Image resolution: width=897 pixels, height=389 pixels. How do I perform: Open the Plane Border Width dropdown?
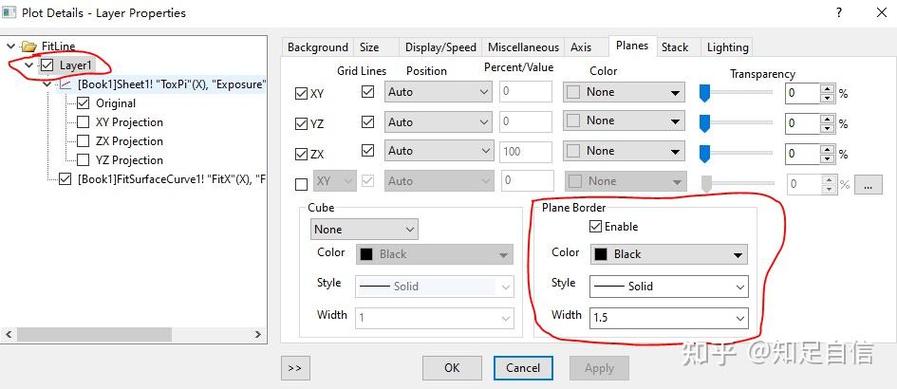pyautogui.click(x=669, y=317)
